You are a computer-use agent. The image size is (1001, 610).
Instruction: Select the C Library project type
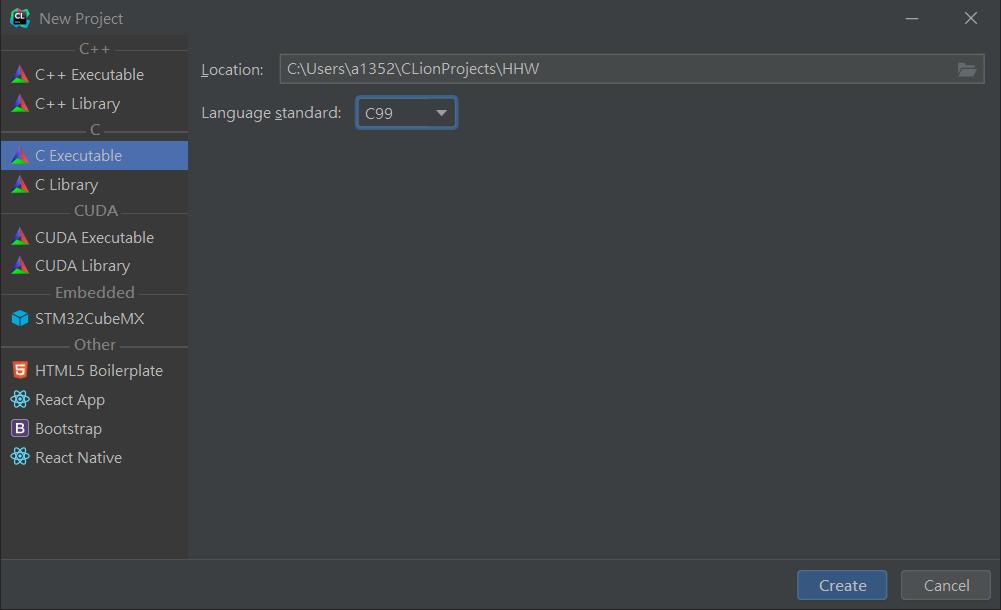click(94, 184)
